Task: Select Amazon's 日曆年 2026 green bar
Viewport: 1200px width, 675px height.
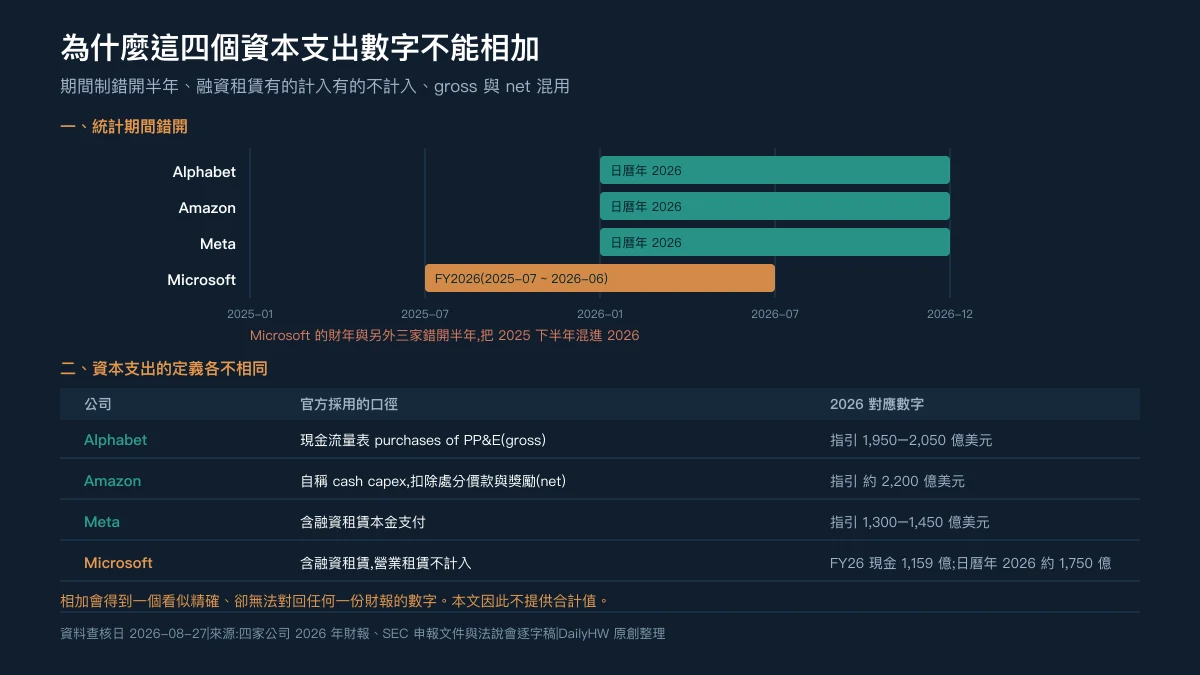Action: click(775, 207)
